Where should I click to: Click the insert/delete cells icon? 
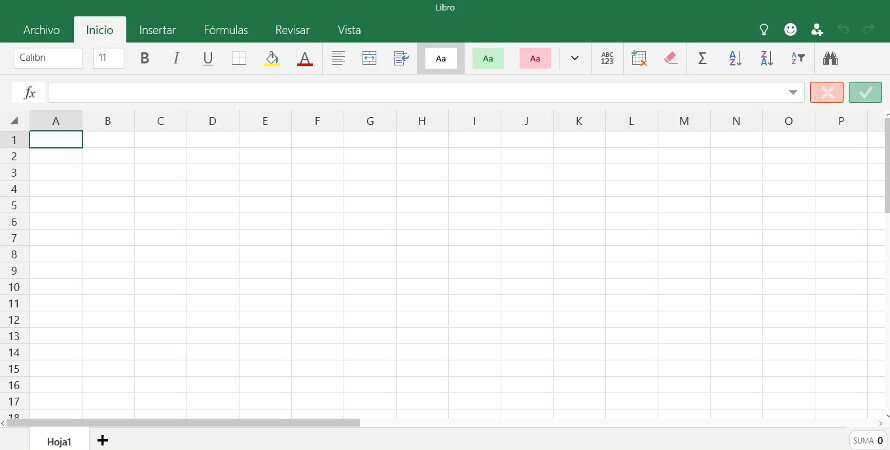639,58
